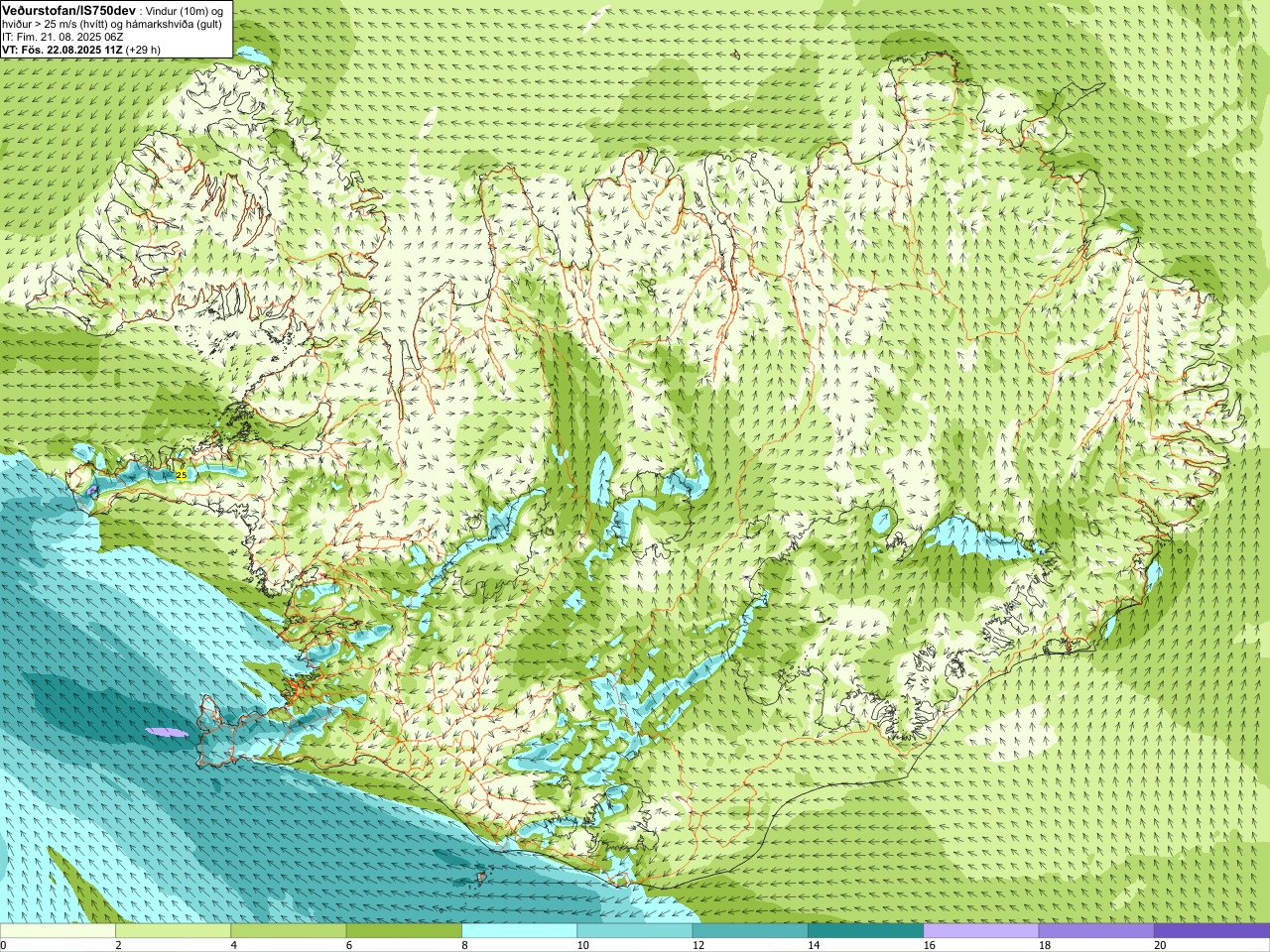Click the "VT: Fös. 22.08.2025 11Z" text
The height and width of the screenshot is (952, 1270).
coord(63,50)
